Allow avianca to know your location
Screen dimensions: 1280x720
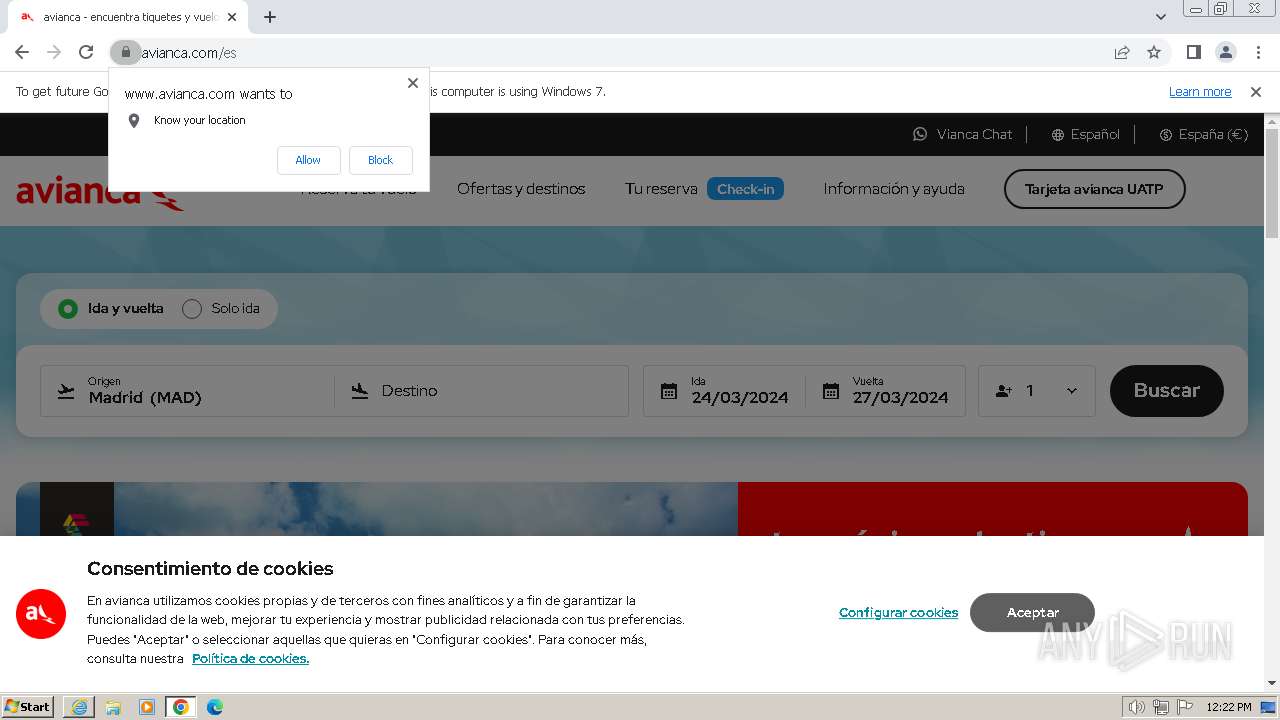coord(308,160)
